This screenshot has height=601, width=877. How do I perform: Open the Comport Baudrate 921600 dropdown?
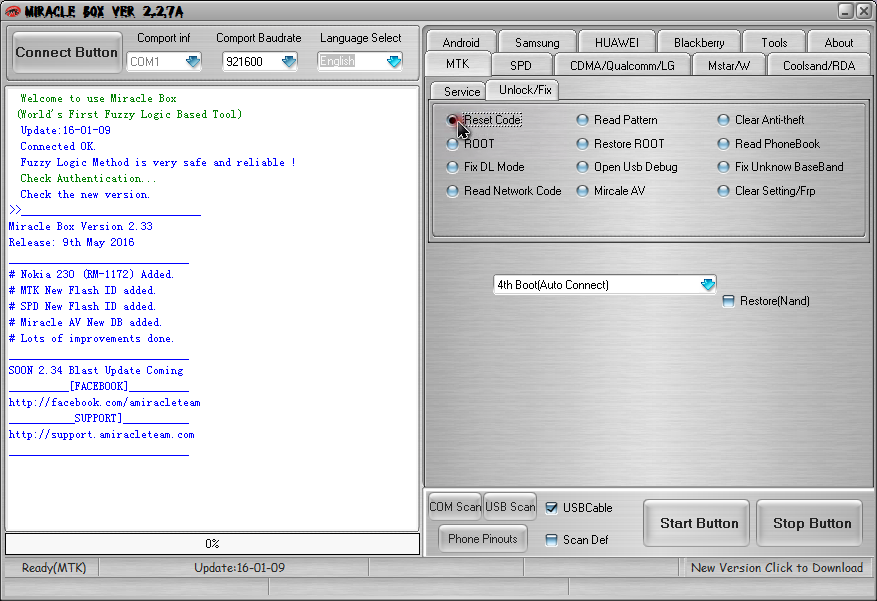click(x=259, y=61)
